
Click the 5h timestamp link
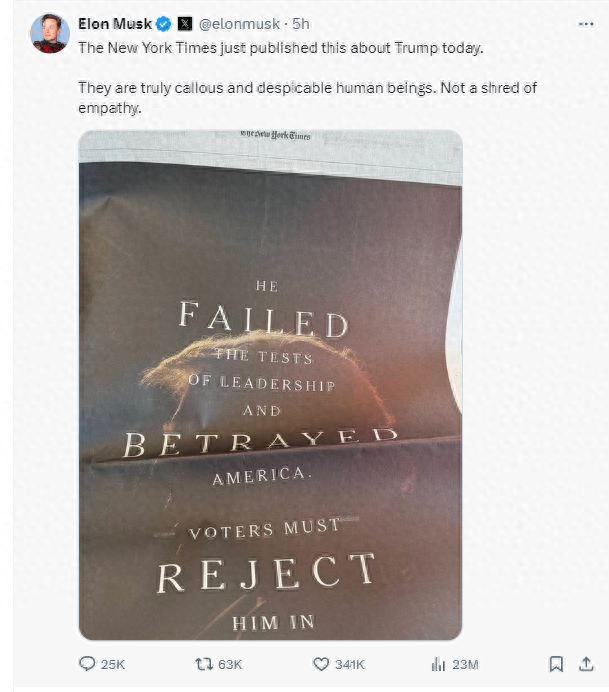click(x=300, y=23)
